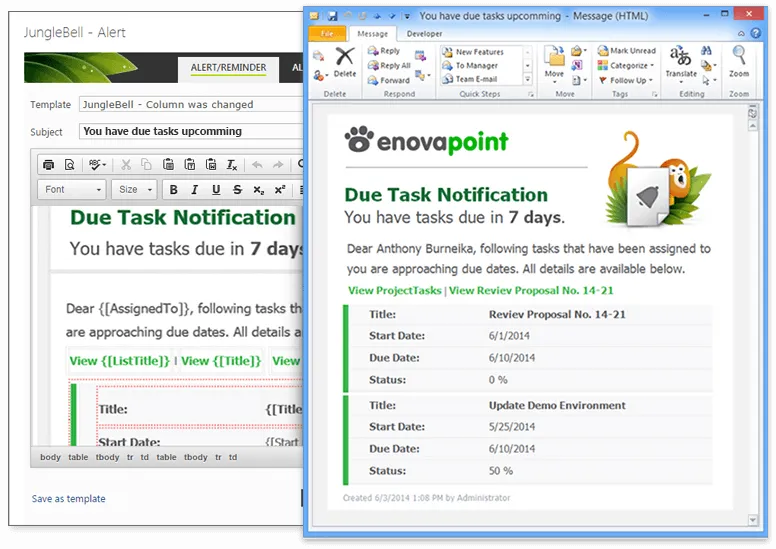Open the Actions dropdown in Move group
Viewport: 776px width, 549px height.
578,80
